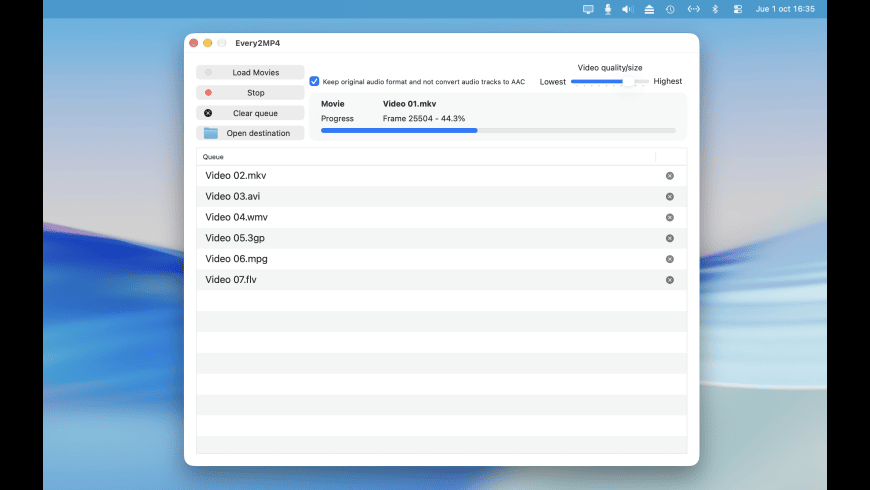Select Video 06.mpg in the queue

(x=442, y=259)
